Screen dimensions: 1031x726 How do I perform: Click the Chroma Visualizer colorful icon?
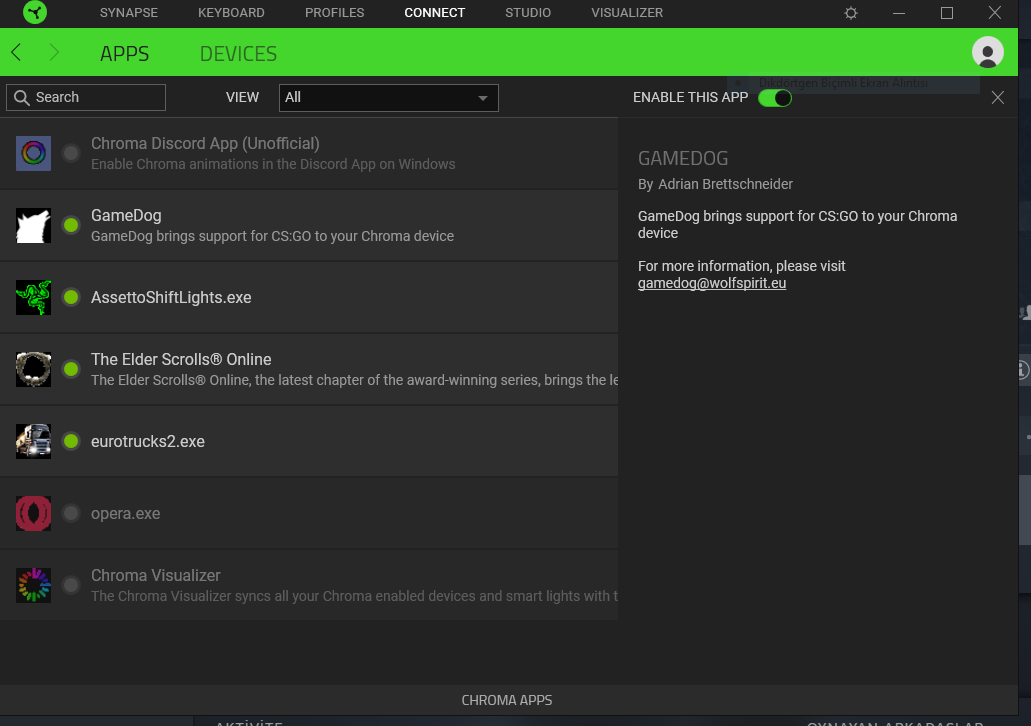tap(34, 585)
